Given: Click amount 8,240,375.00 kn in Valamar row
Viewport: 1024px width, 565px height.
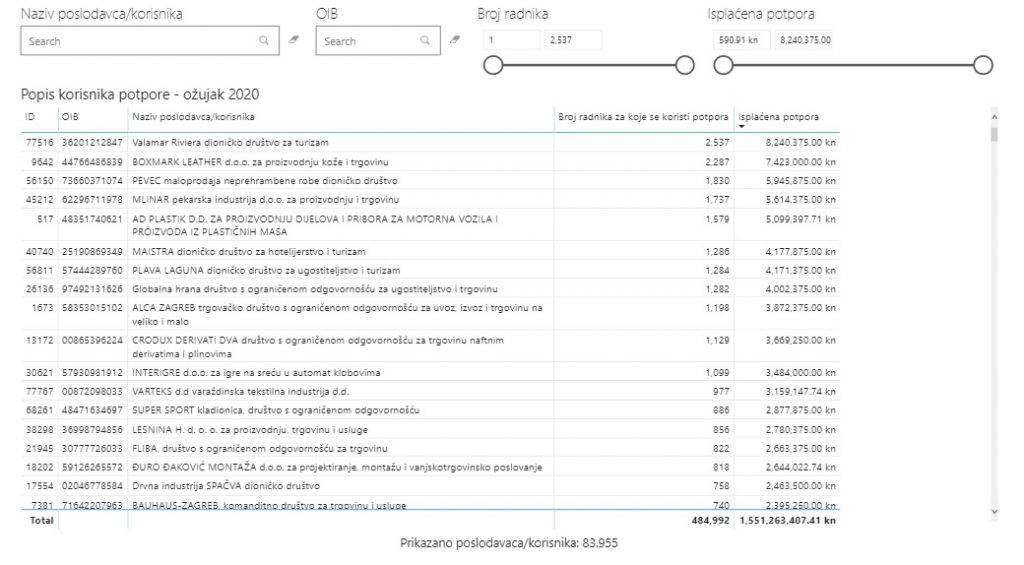Looking at the screenshot, I should pos(801,142).
